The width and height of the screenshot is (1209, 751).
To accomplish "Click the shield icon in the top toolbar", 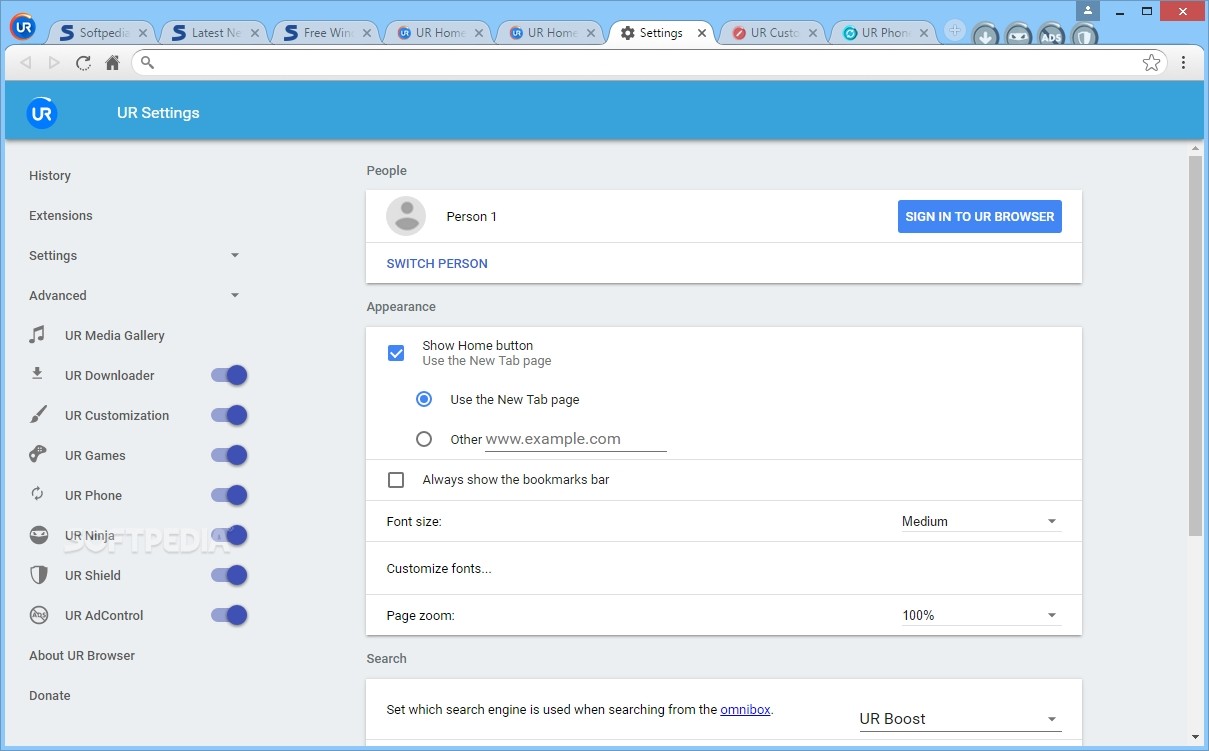I will [1083, 36].
